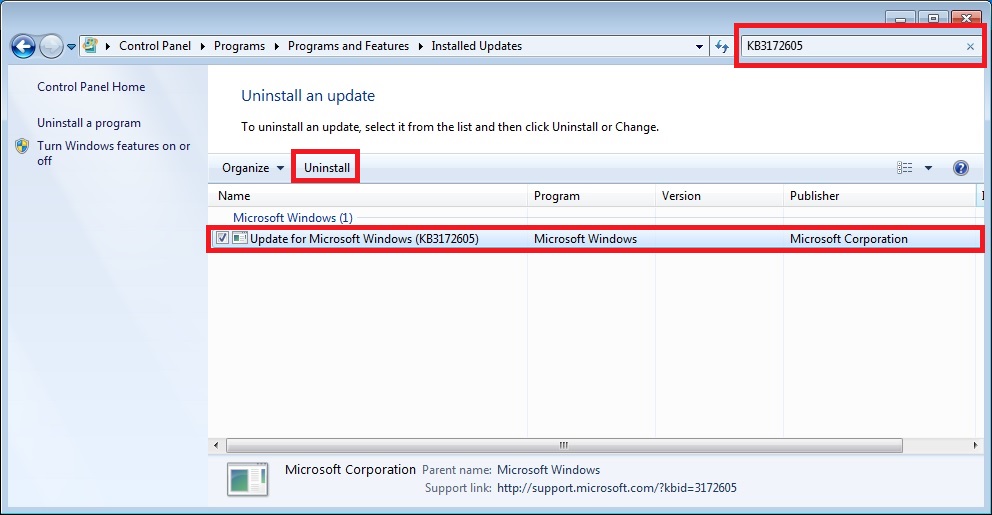
Task: Click the update icon next to KB3172605
Action: pos(240,238)
